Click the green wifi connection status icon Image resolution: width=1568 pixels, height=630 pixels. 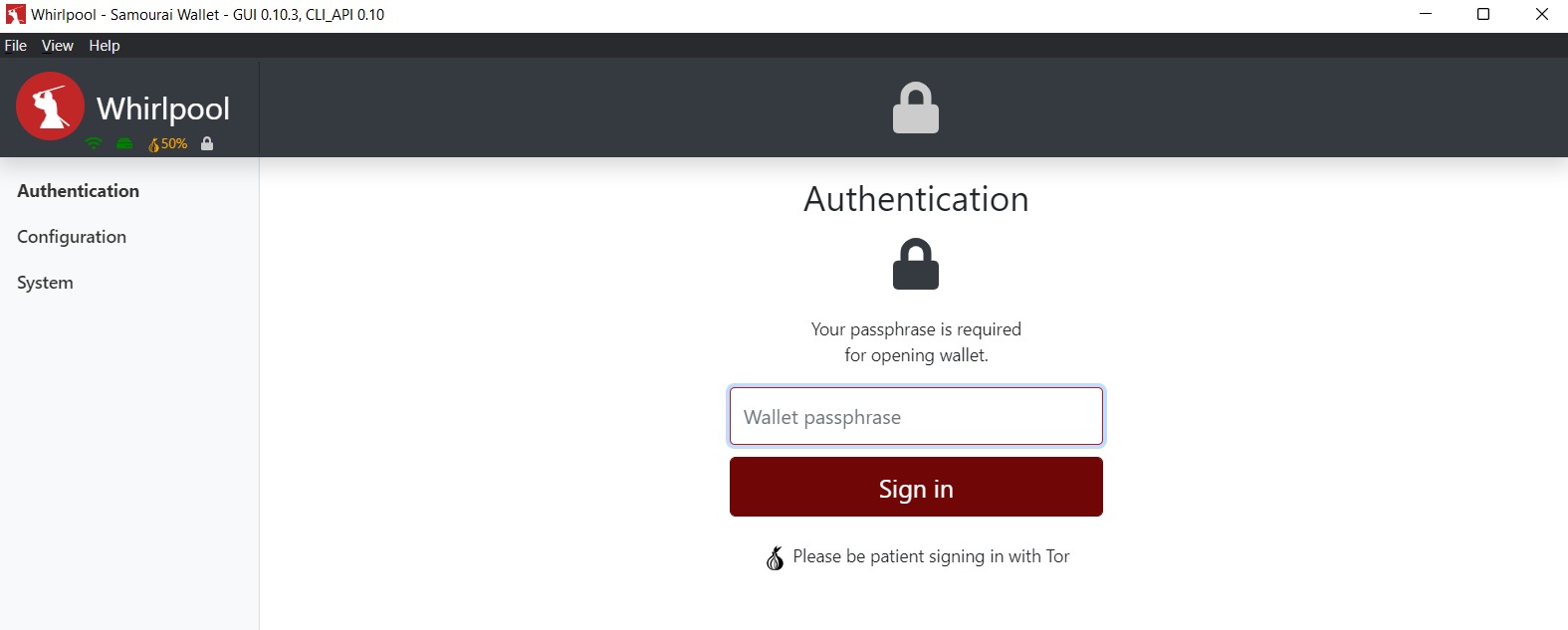click(x=94, y=143)
